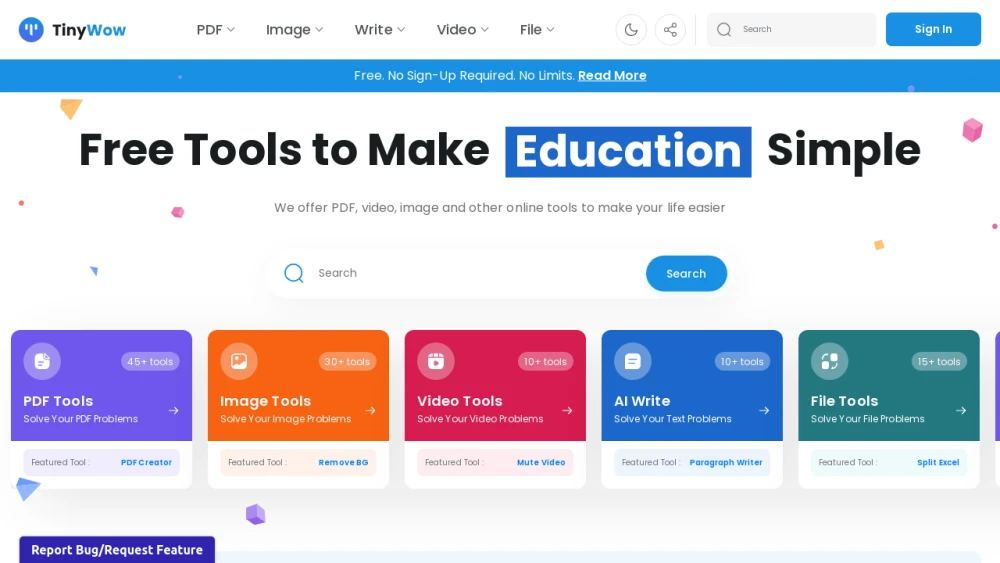Click the Video Tools card clapper icon

[x=436, y=361]
